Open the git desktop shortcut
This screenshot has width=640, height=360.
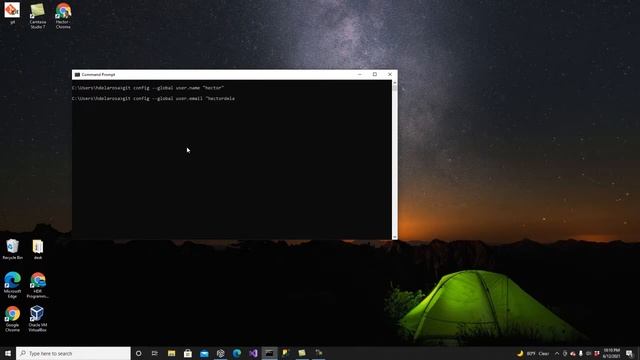coord(12,13)
